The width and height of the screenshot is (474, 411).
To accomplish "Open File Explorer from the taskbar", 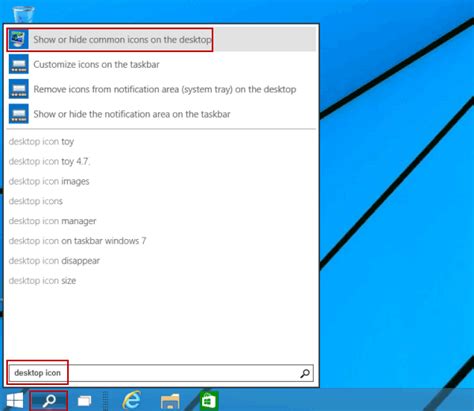I will [170, 401].
